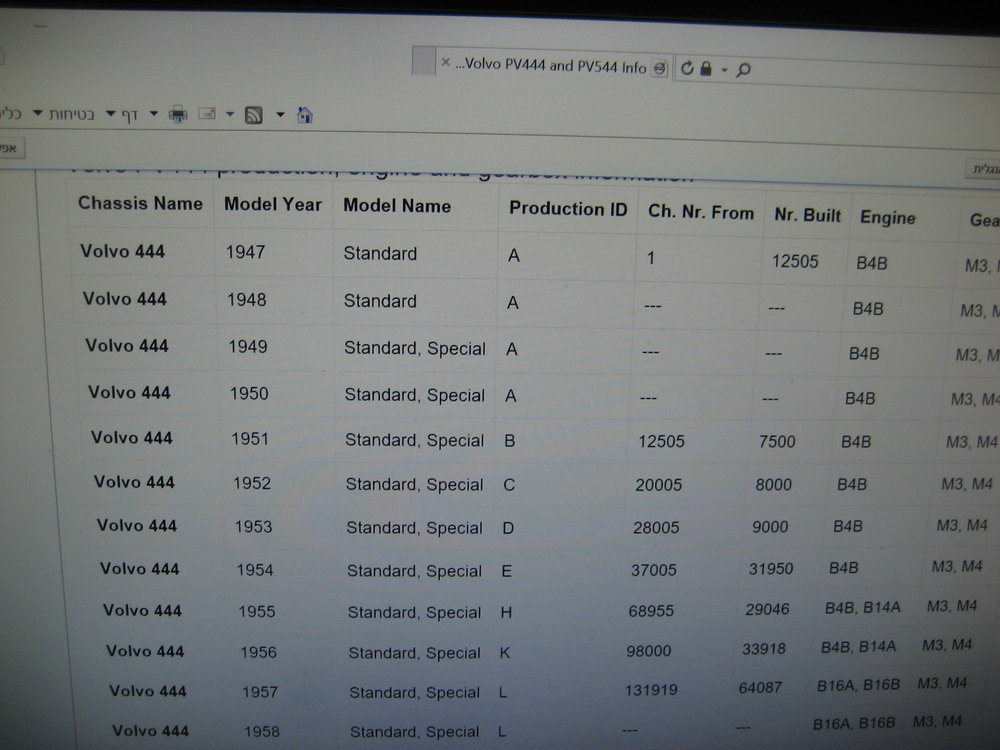
Task: Click Production ID B in the 1951 row
Action: 510,441
